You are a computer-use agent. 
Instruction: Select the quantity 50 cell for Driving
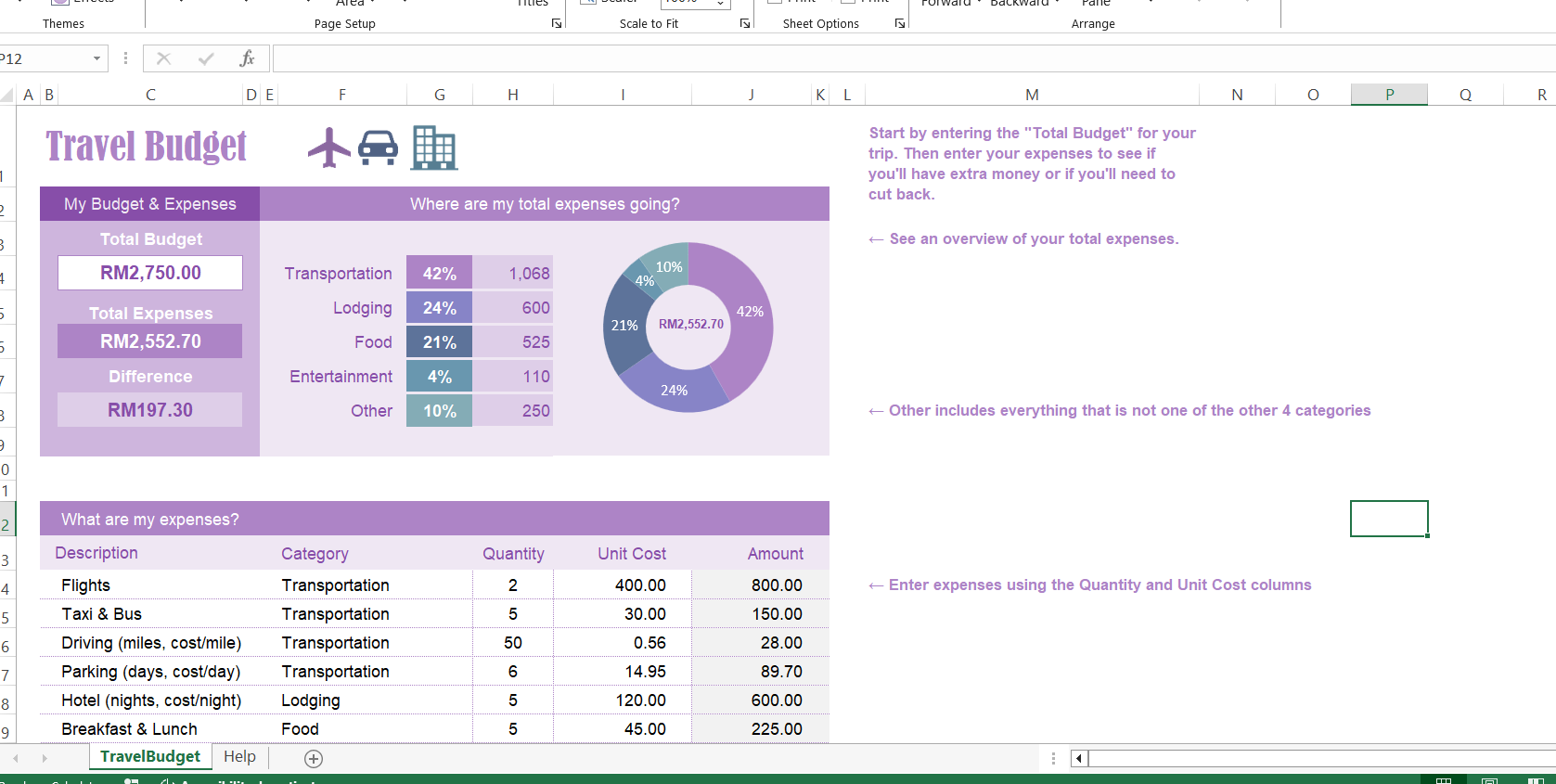coord(513,643)
